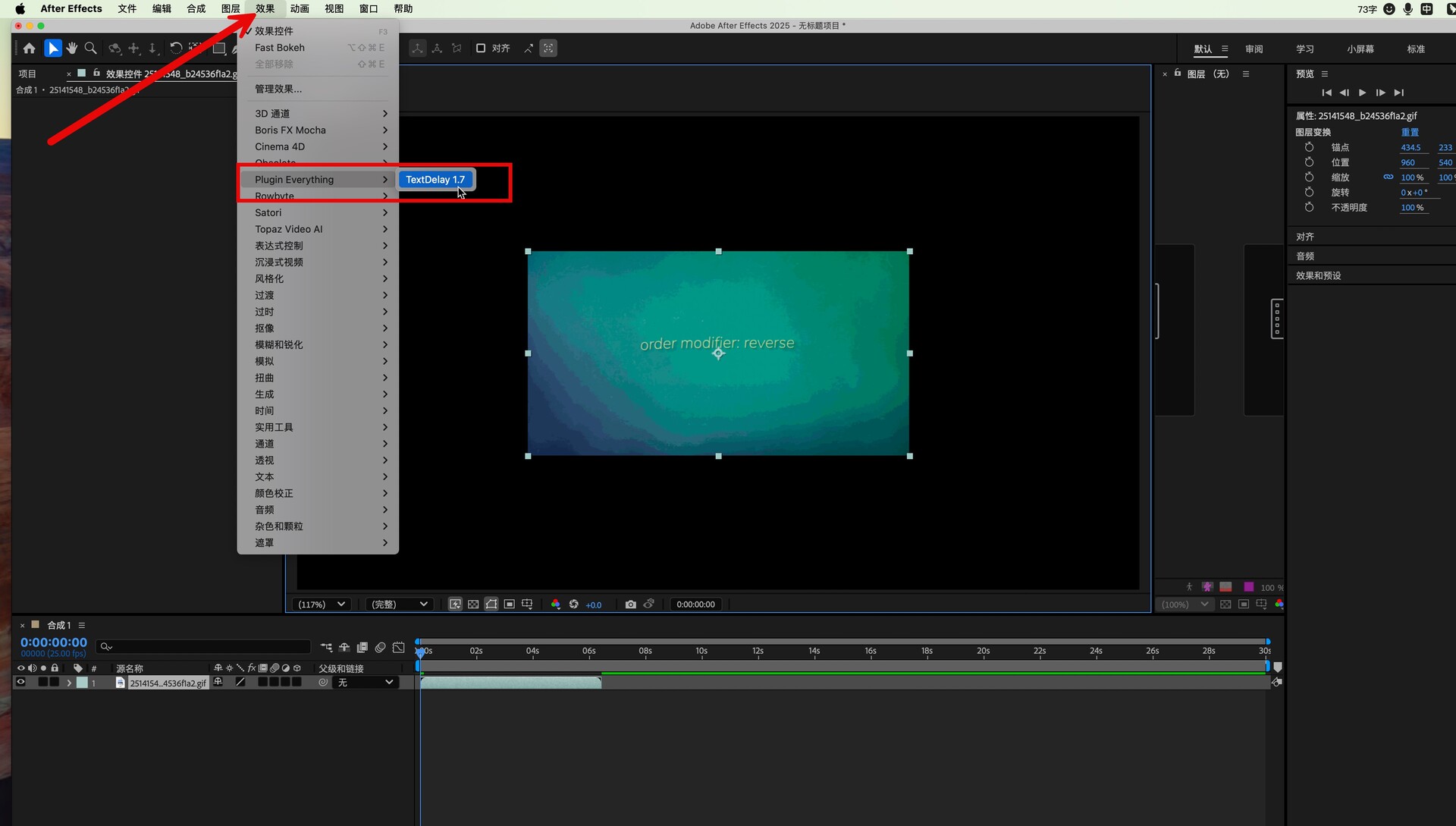The width and height of the screenshot is (1456, 826).
Task: Click TextDelay 1.7 submenu item
Action: point(435,180)
